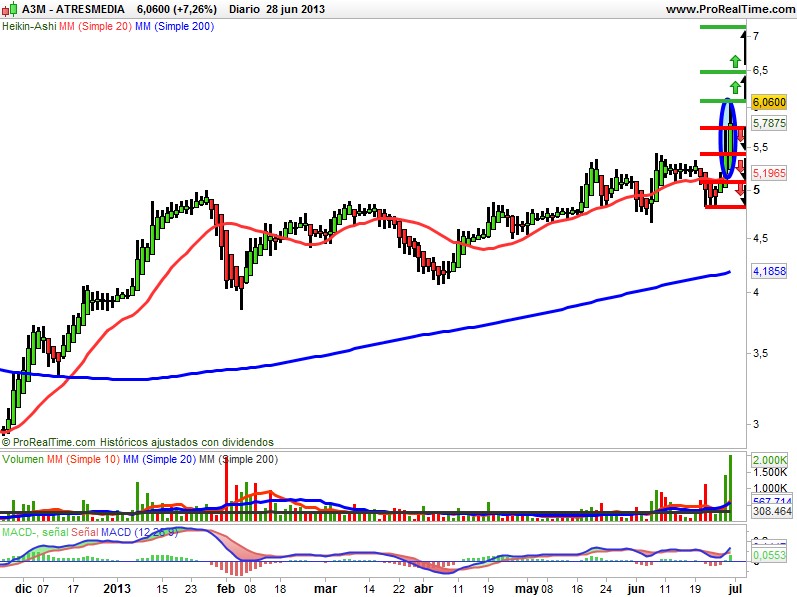Click the 22 date label on time axis
This screenshot has height=597, width=797.
399,589
